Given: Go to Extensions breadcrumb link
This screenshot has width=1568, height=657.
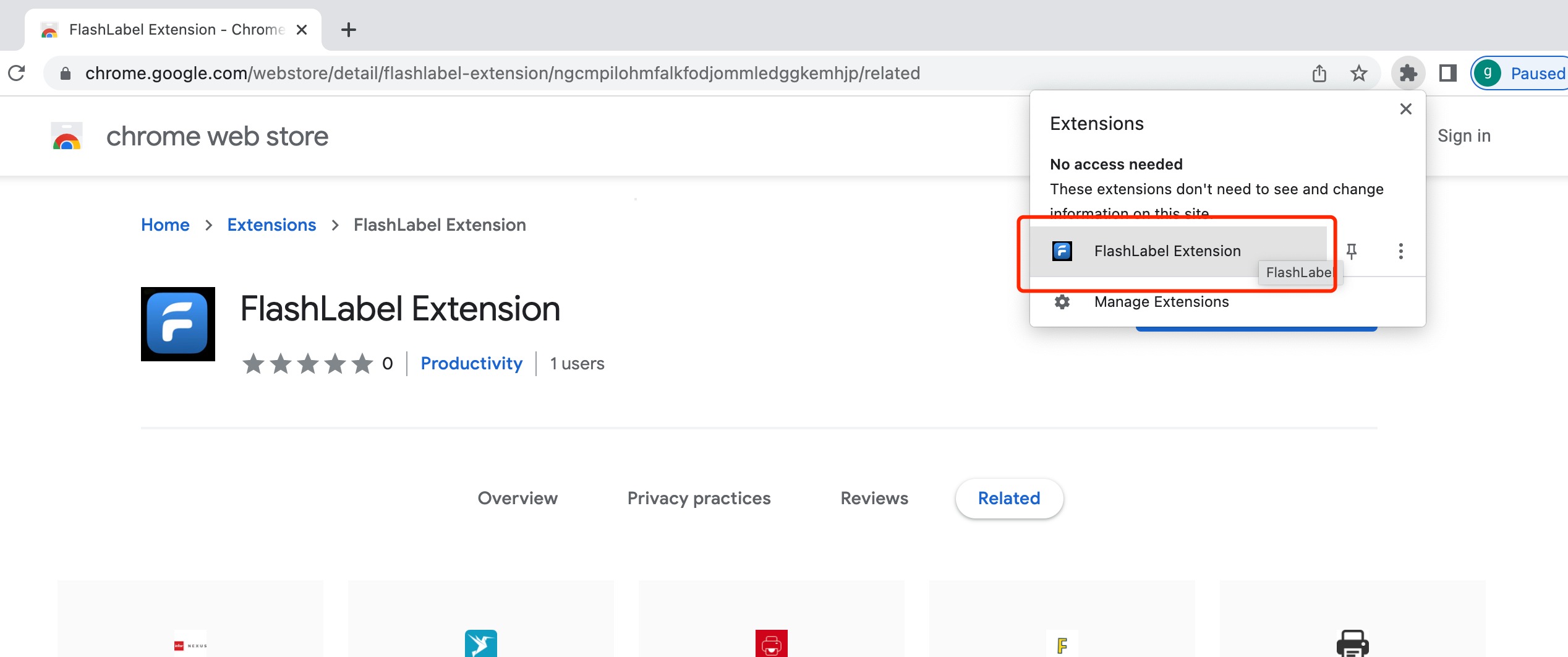Looking at the screenshot, I should pyautogui.click(x=271, y=225).
